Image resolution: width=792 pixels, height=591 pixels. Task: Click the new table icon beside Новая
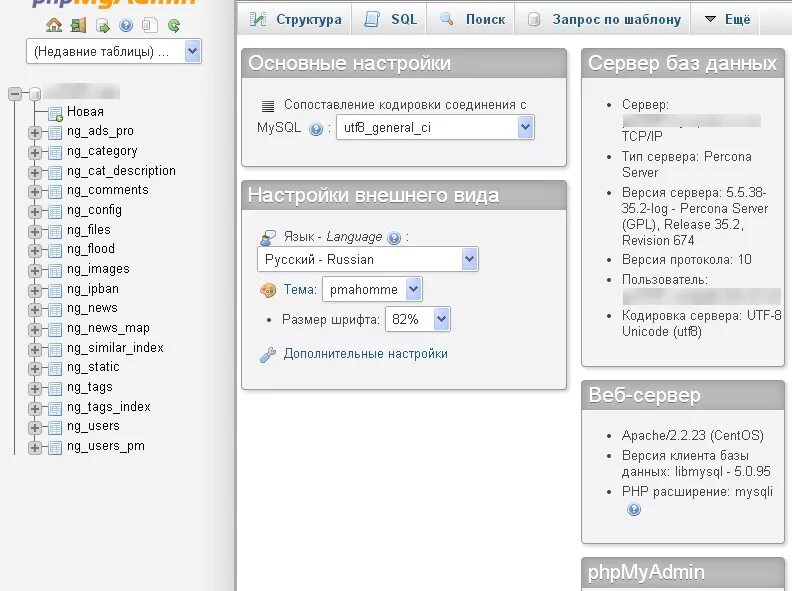(x=55, y=114)
